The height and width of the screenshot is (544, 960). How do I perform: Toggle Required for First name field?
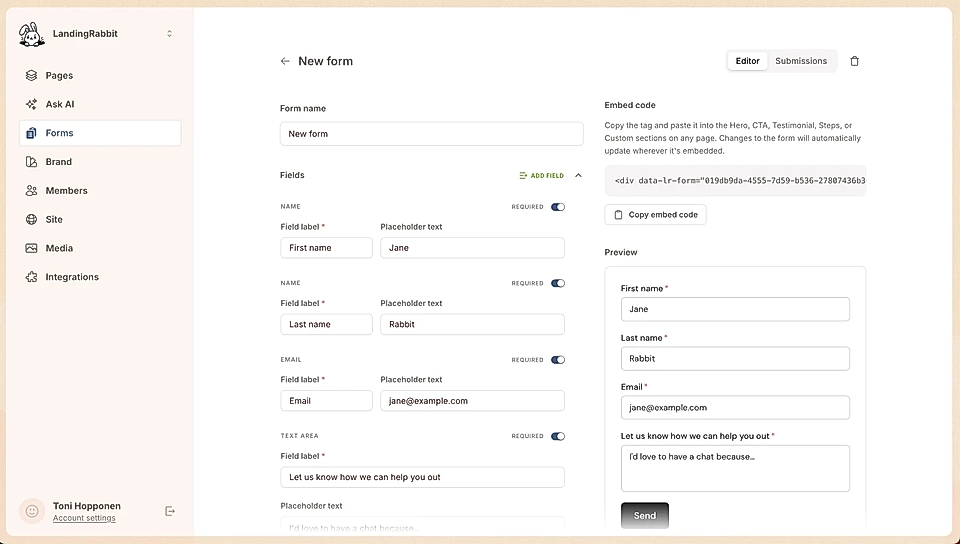click(558, 207)
